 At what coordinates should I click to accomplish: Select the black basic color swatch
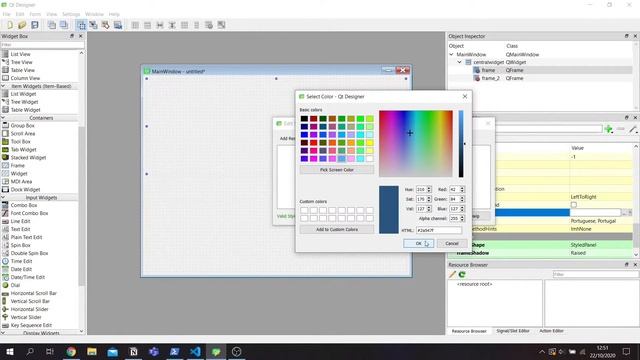coord(304,119)
